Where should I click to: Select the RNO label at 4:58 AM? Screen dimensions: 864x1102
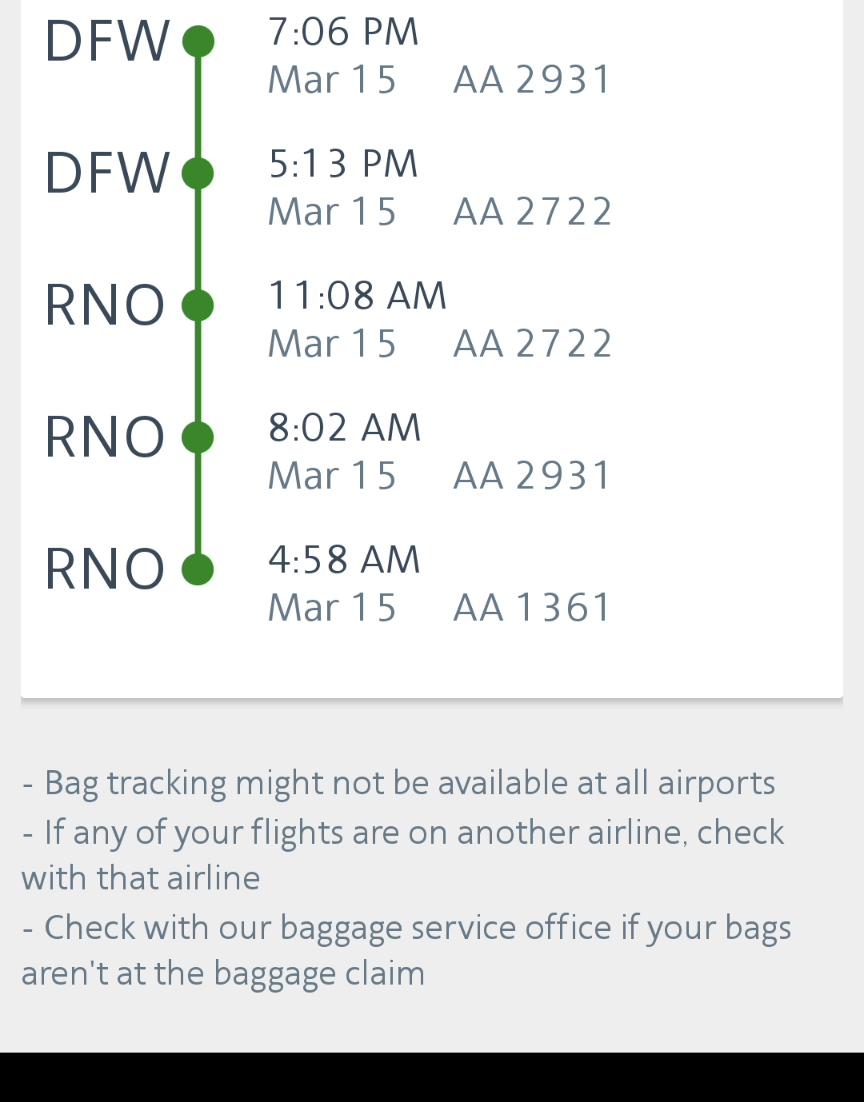[x=105, y=570]
